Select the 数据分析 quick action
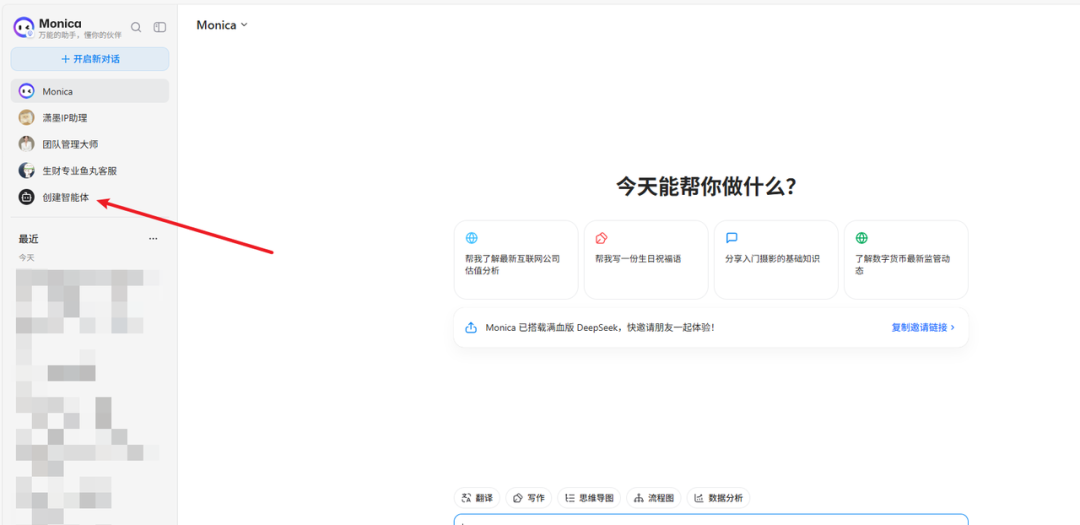This screenshot has height=525, width=1080. tap(718, 498)
